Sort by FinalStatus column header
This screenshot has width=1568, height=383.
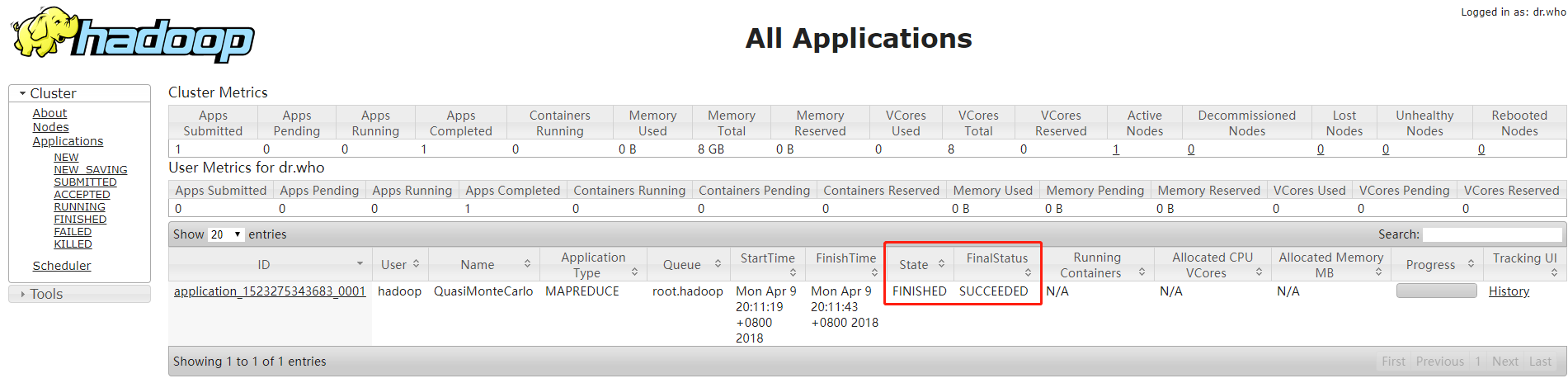997,264
